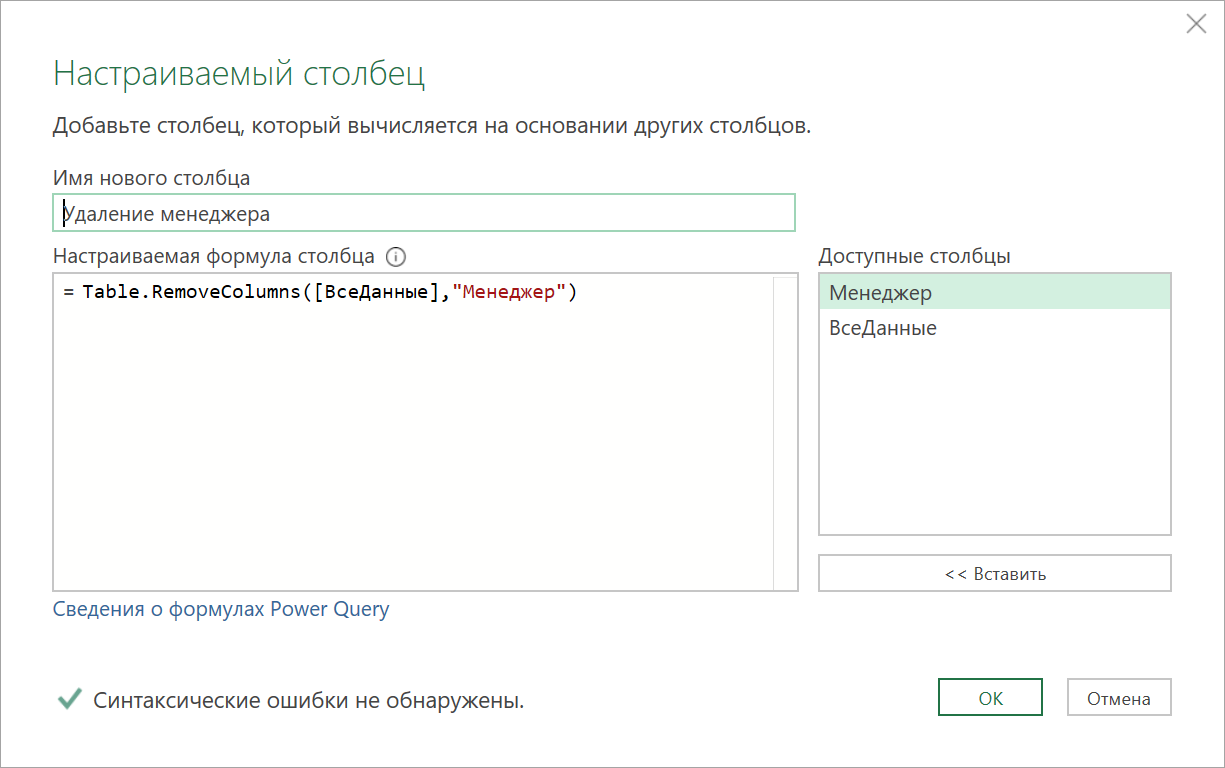This screenshot has width=1225, height=768.
Task: Click [ВсеДанные] reference in the formula
Action: (x=377, y=292)
